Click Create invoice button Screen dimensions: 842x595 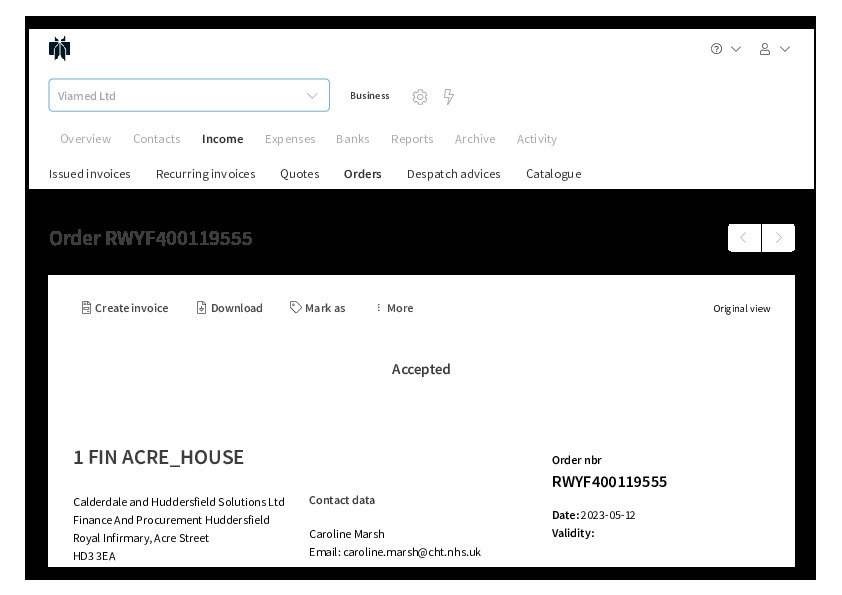(x=125, y=308)
